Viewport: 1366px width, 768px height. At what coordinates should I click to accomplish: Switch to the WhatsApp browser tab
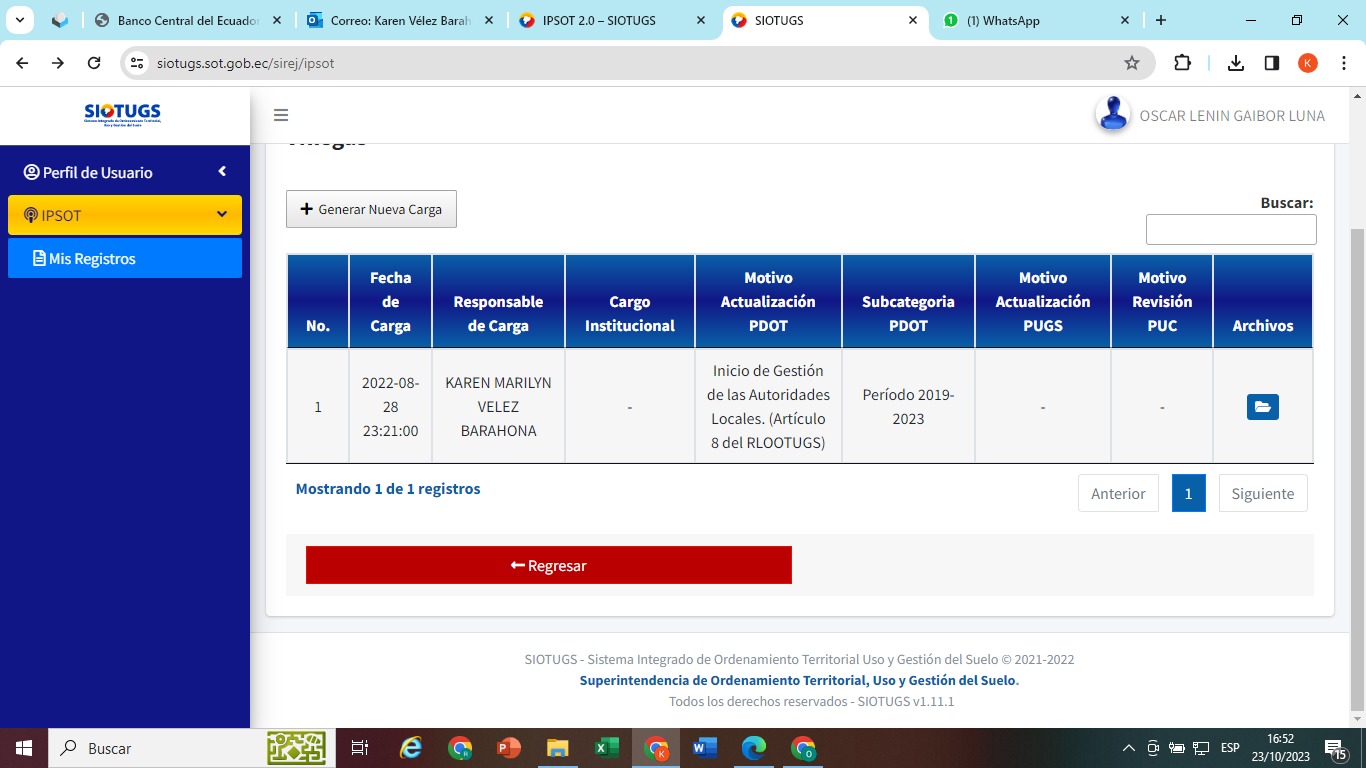[1030, 20]
